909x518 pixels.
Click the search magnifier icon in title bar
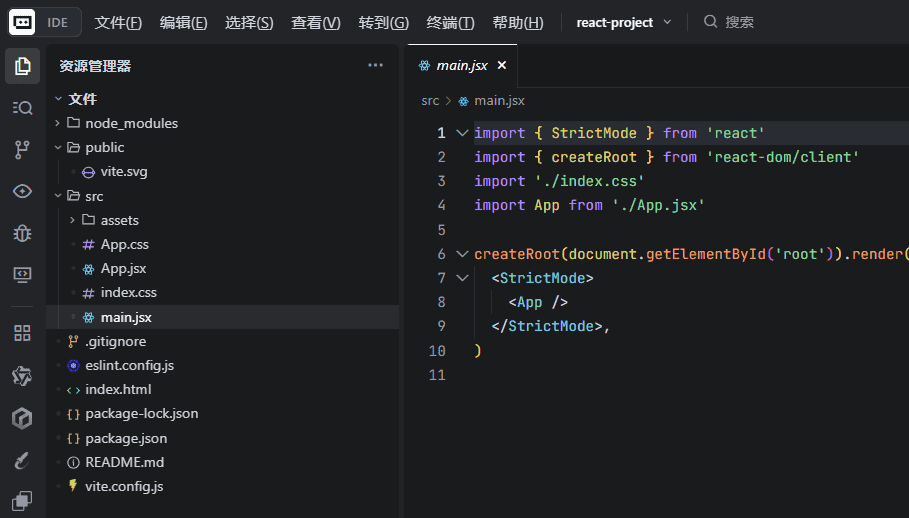710,22
